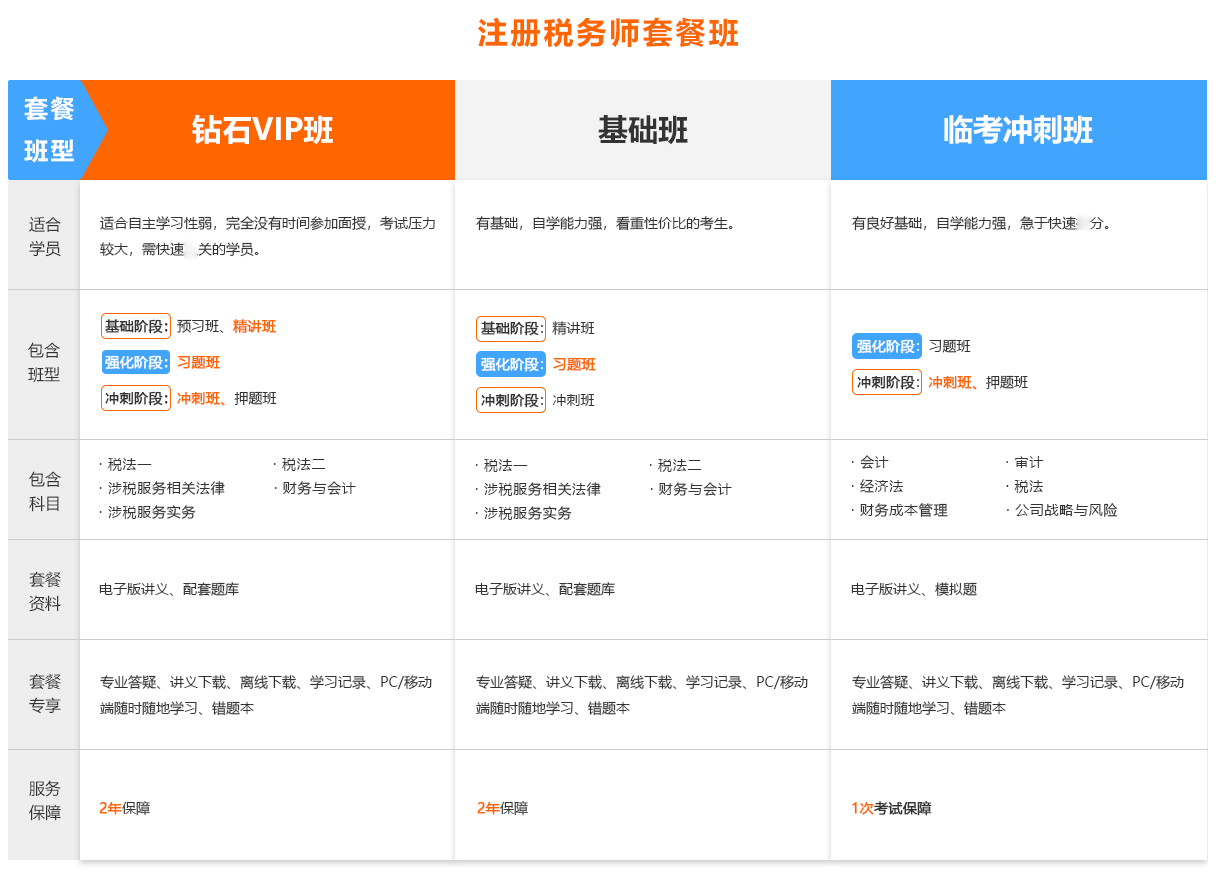Click the 包含科目 row label
Screen dimensions: 1216x877
pos(45,490)
